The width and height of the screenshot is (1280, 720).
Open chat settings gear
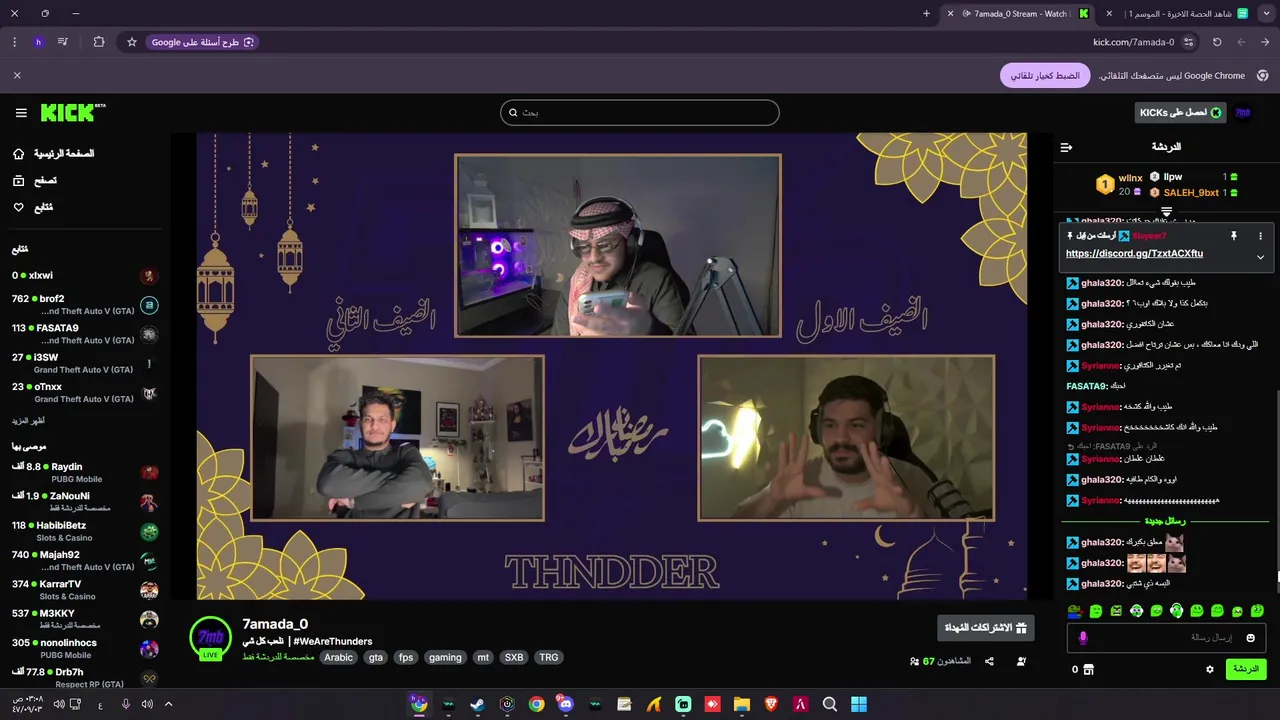(x=1210, y=669)
